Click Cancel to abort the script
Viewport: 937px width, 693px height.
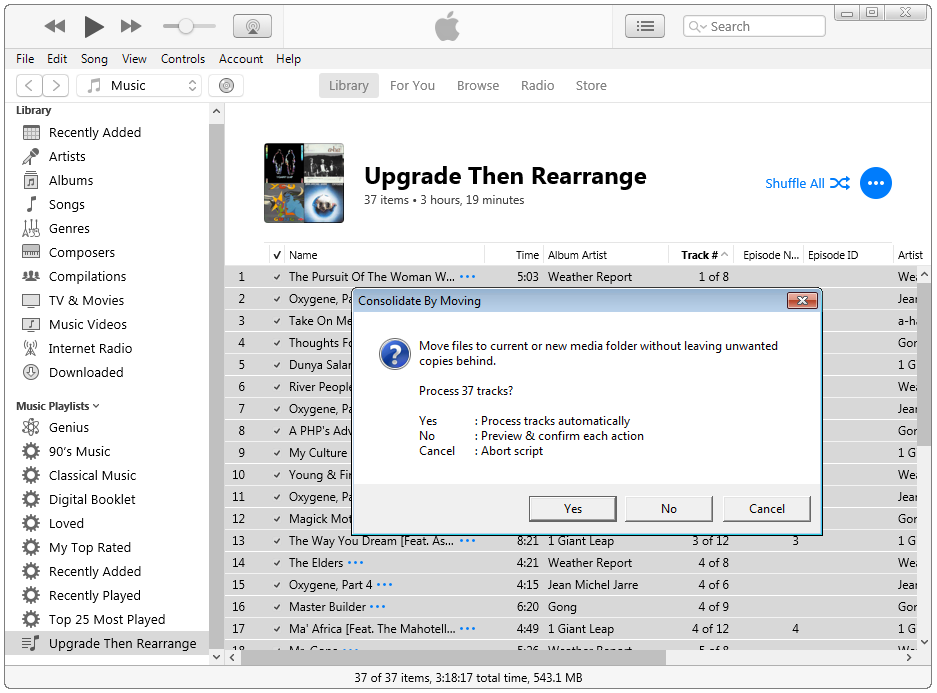point(767,508)
